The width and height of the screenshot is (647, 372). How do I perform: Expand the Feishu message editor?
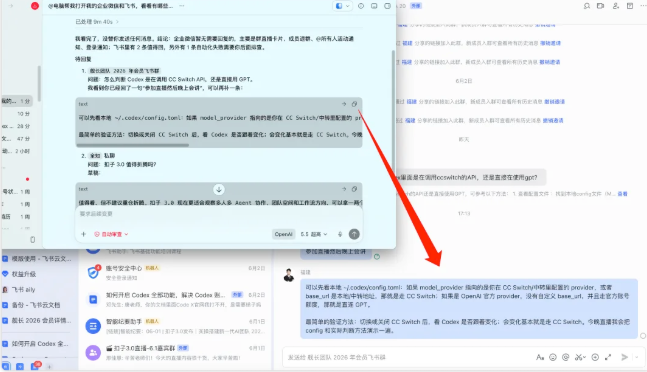[608, 357]
